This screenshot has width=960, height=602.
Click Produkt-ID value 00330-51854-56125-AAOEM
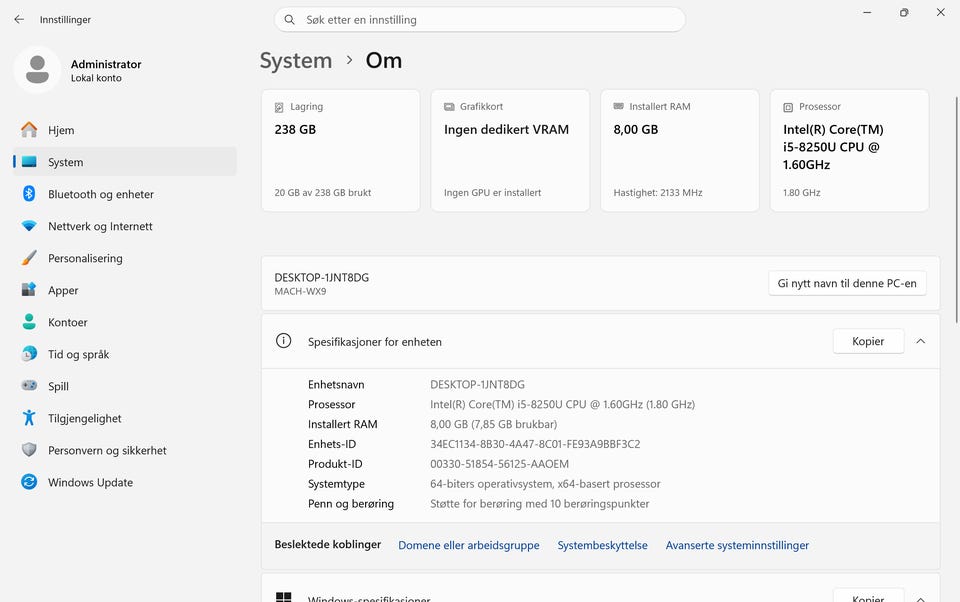coord(500,464)
